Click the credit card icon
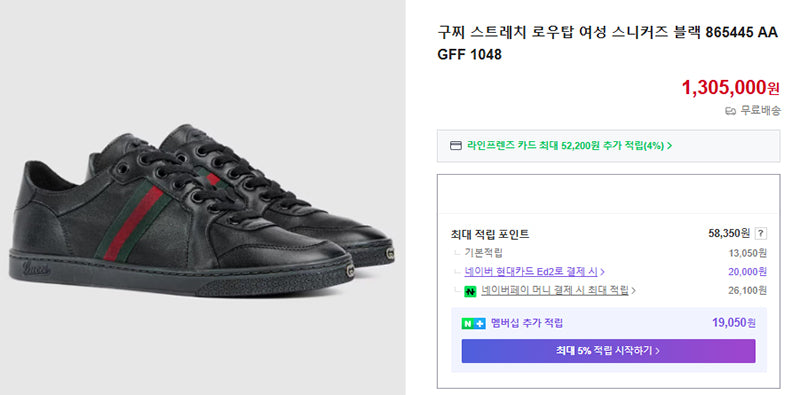Screen dimensions: 800x395 point(455,145)
